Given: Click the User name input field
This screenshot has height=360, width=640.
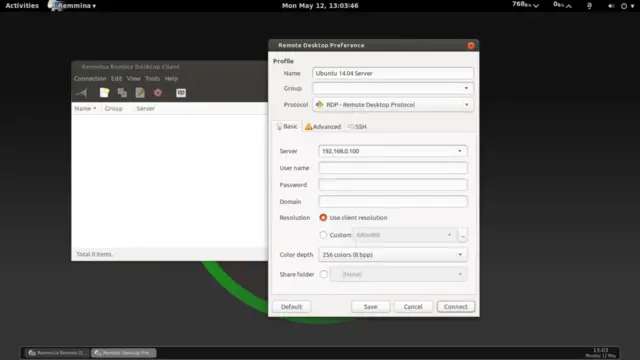Looking at the screenshot, I should pos(393,168).
